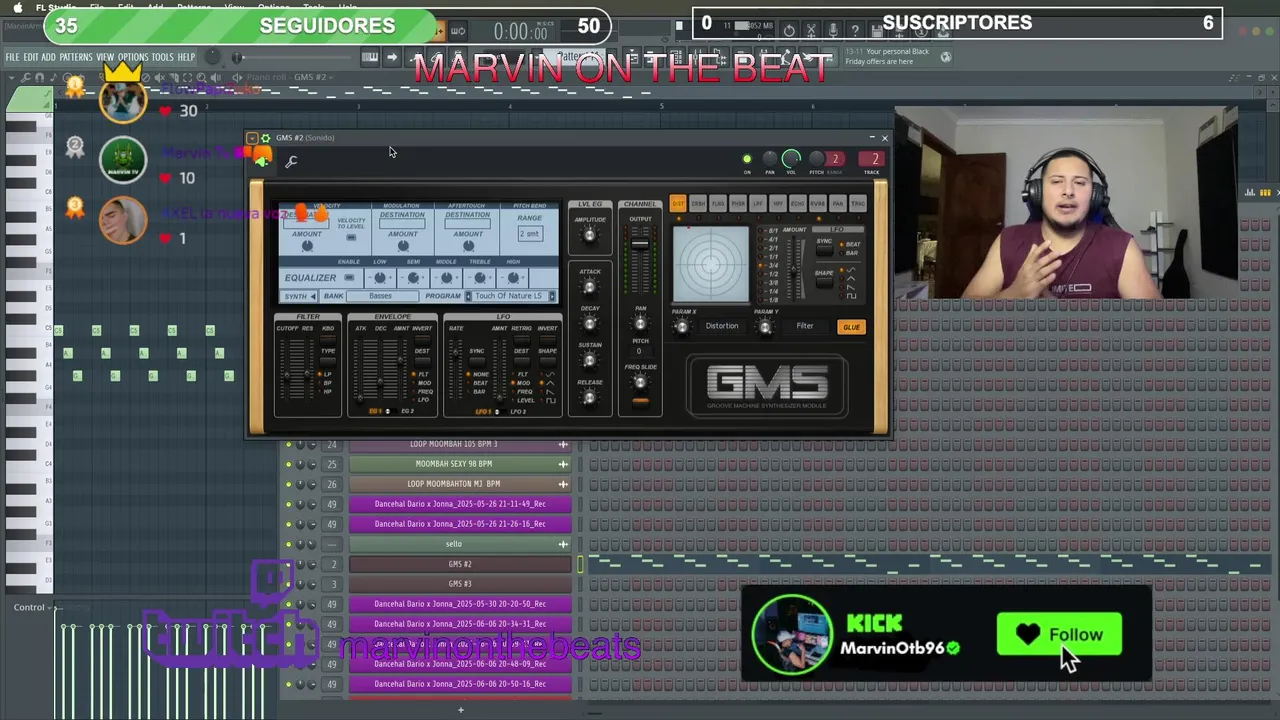Screen dimensions: 1280x720
Task: Toggle the VELOCITY TO LEVEL switch
Action: pos(351,238)
